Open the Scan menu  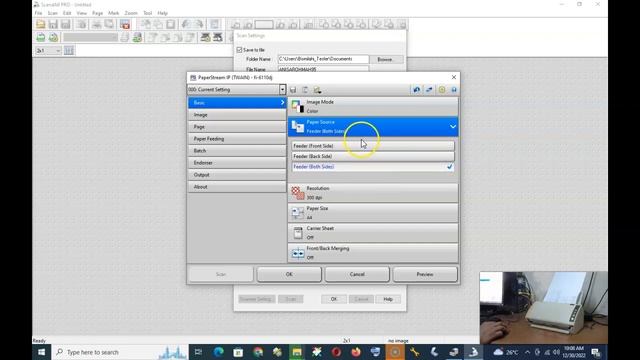(x=53, y=13)
